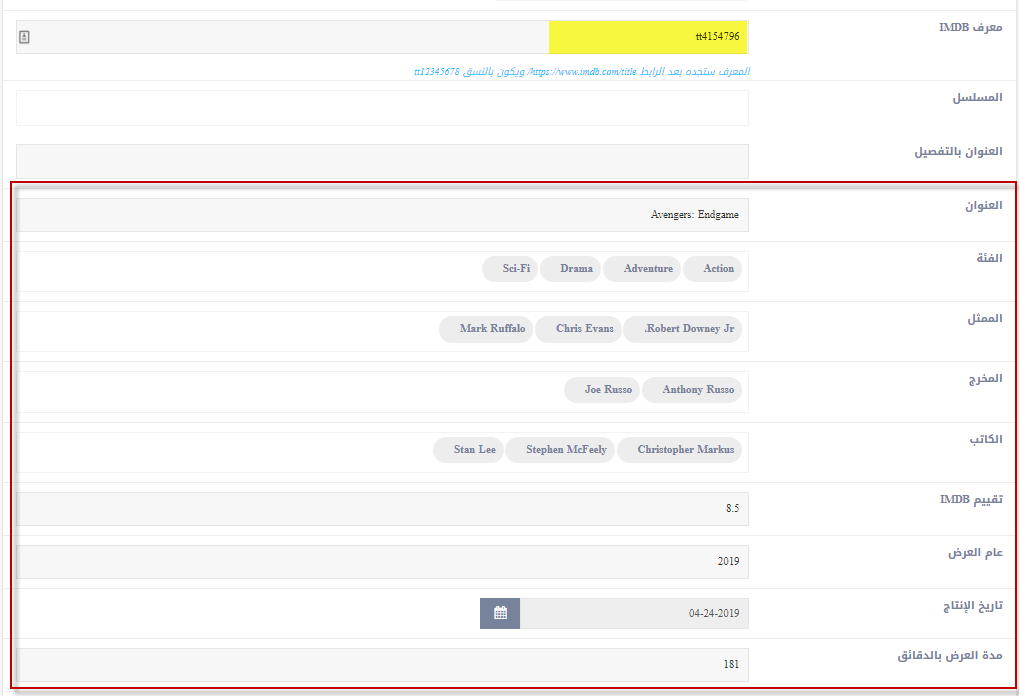Click the Anthony Russo director tag
The width and height of the screenshot is (1020, 696).
click(692, 390)
